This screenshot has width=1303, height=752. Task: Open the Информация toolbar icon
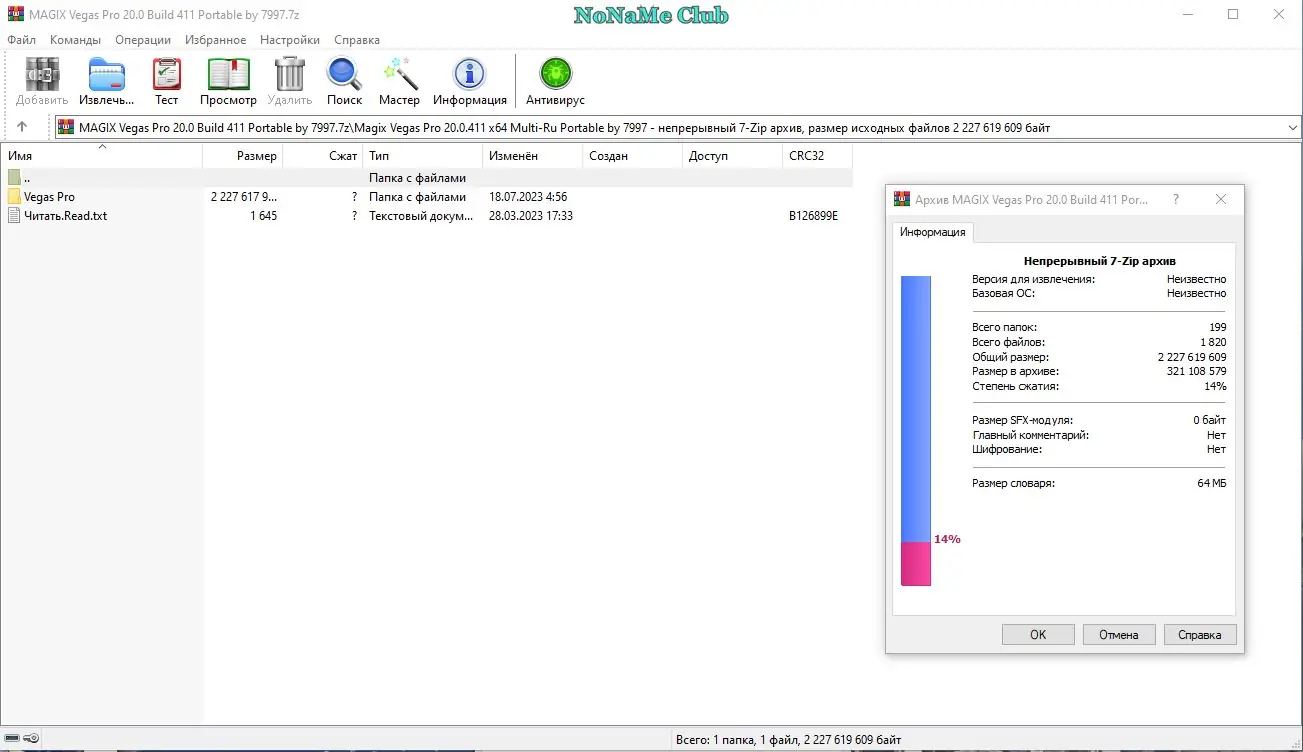click(x=469, y=75)
